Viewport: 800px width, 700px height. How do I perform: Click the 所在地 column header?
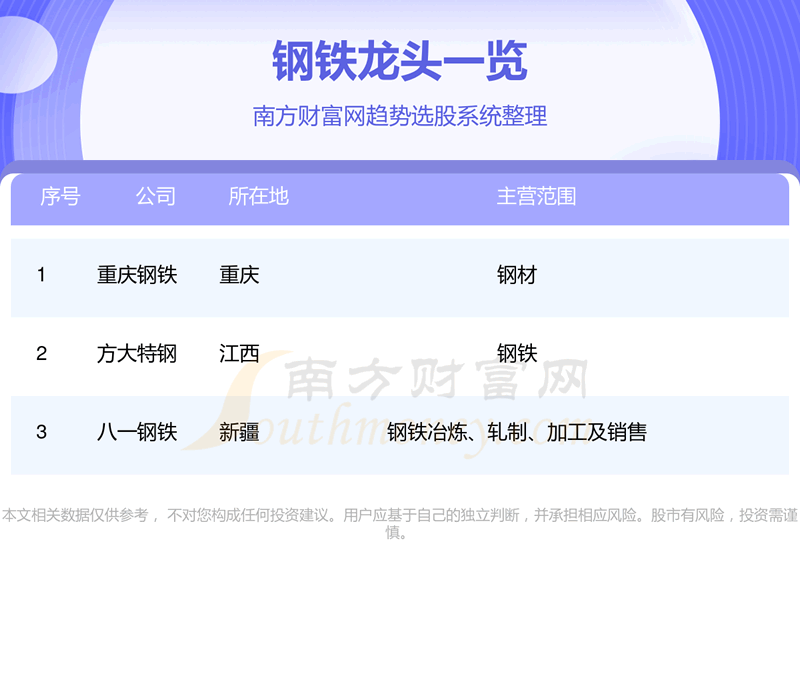[258, 196]
